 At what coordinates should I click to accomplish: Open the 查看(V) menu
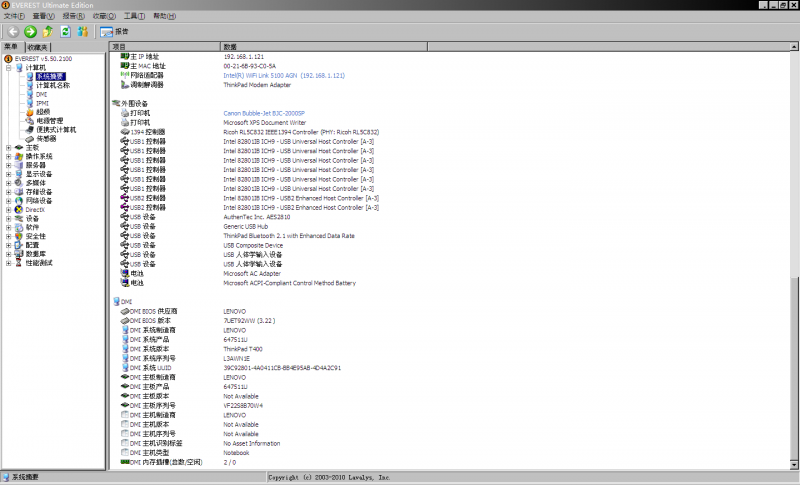(43, 16)
